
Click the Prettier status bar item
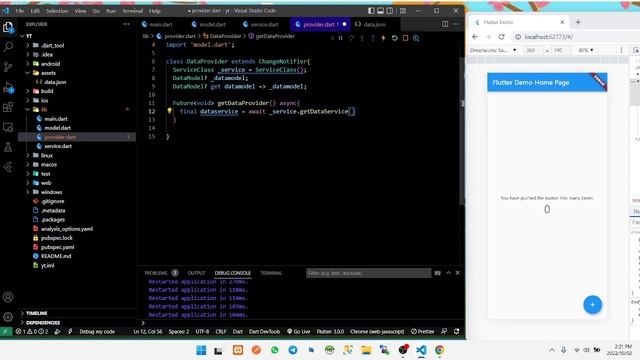(x=423, y=331)
